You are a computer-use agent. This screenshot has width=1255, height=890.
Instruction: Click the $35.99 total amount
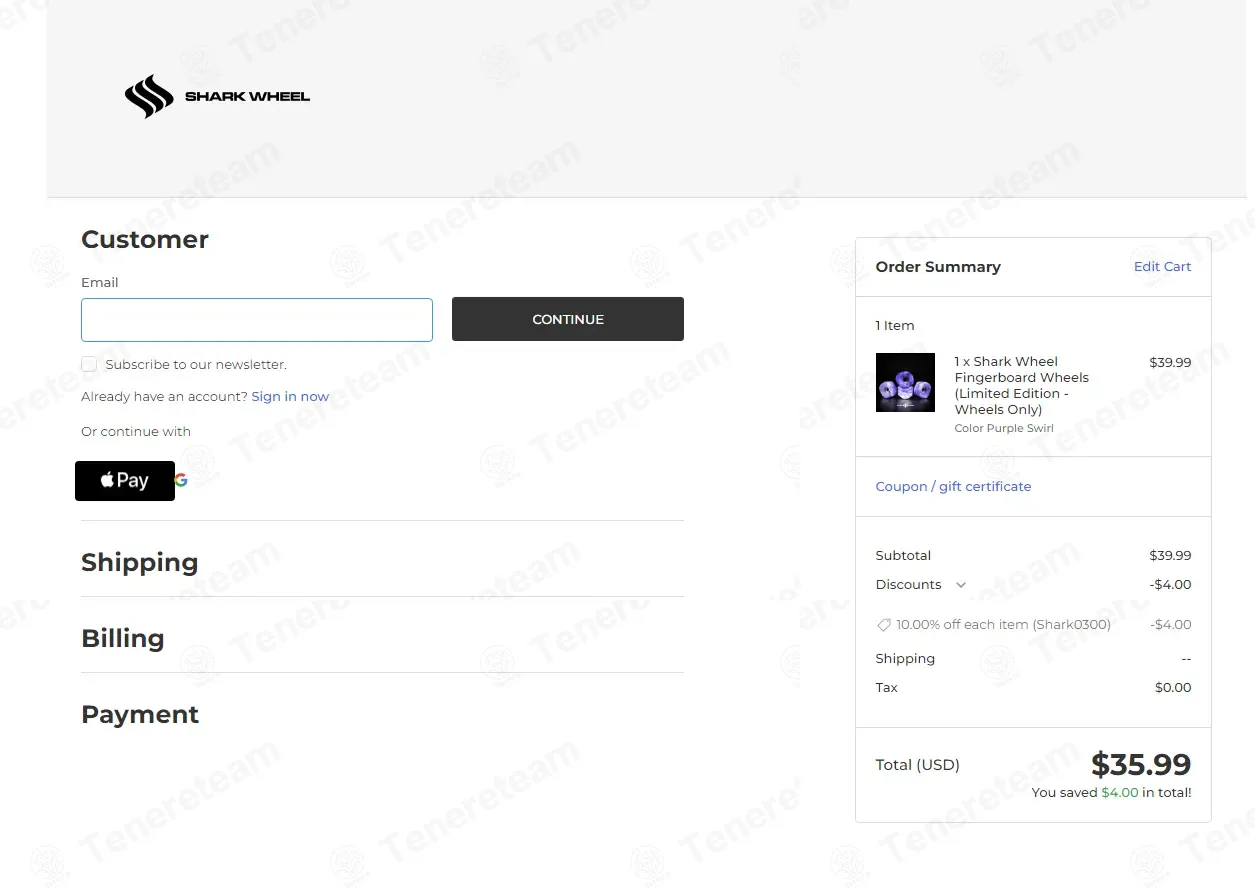tap(1140, 765)
